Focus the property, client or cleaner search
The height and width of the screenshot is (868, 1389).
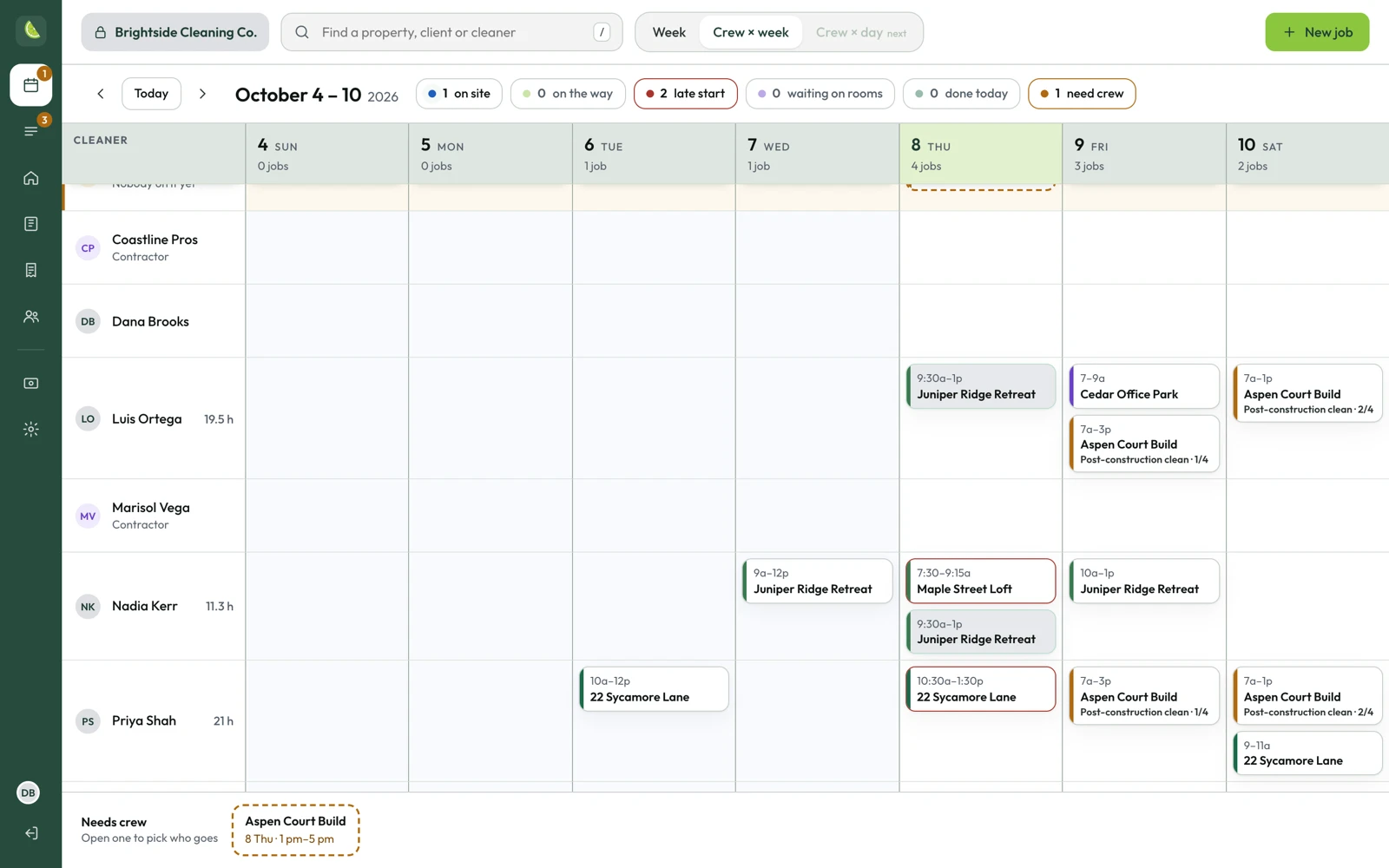451,32
